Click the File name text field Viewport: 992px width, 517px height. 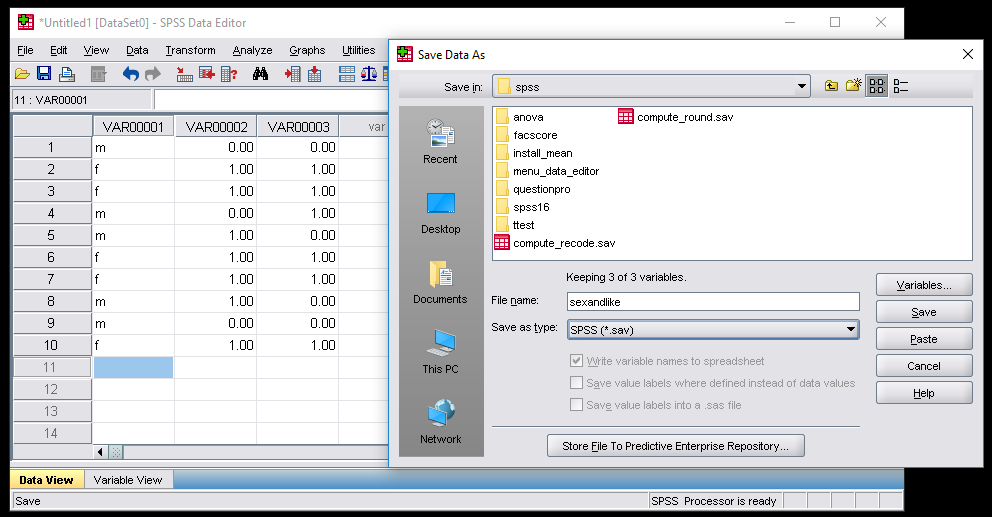pos(711,301)
